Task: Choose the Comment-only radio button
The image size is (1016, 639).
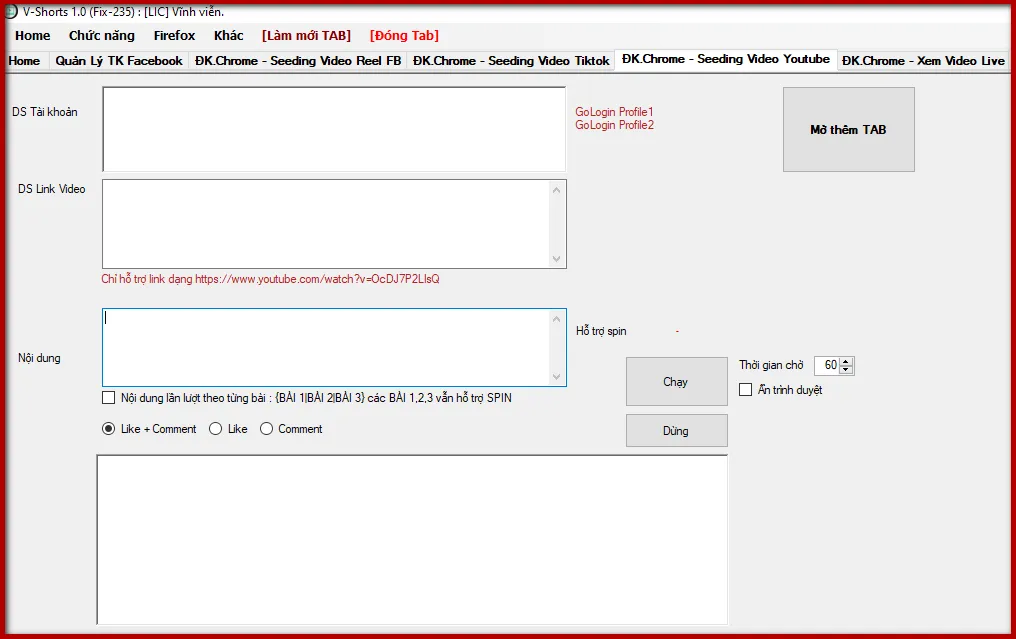Action: point(266,429)
